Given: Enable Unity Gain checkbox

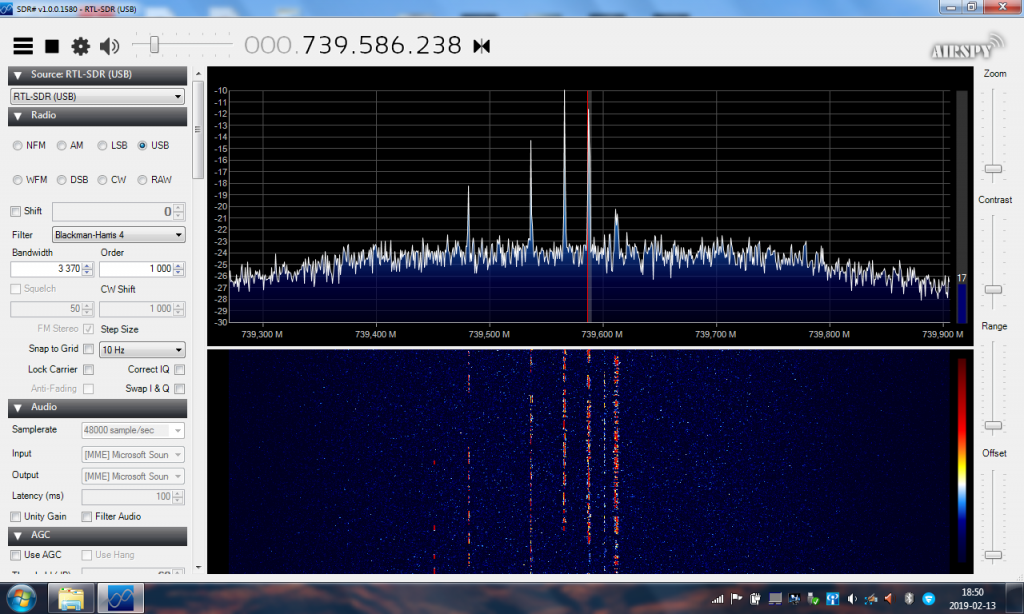Looking at the screenshot, I should click(16, 517).
